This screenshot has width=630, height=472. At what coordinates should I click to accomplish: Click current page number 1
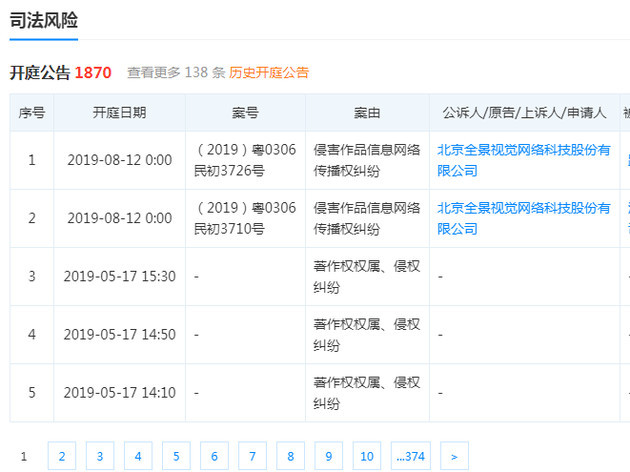coord(24,456)
